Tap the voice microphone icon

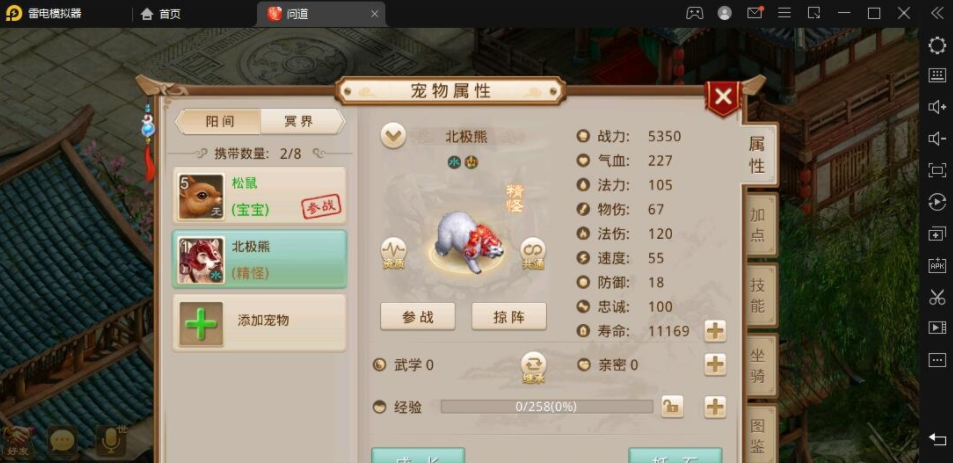(111, 441)
